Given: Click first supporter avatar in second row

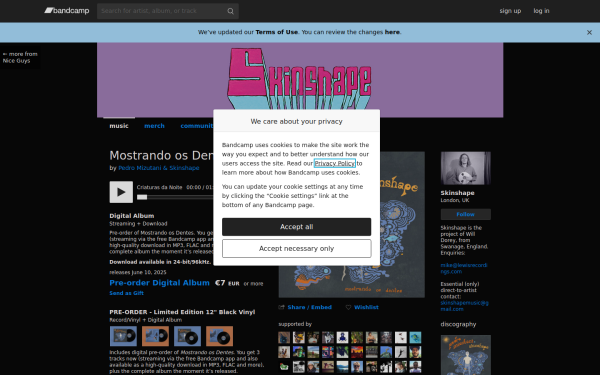Looking at the screenshot, I should (284, 352).
